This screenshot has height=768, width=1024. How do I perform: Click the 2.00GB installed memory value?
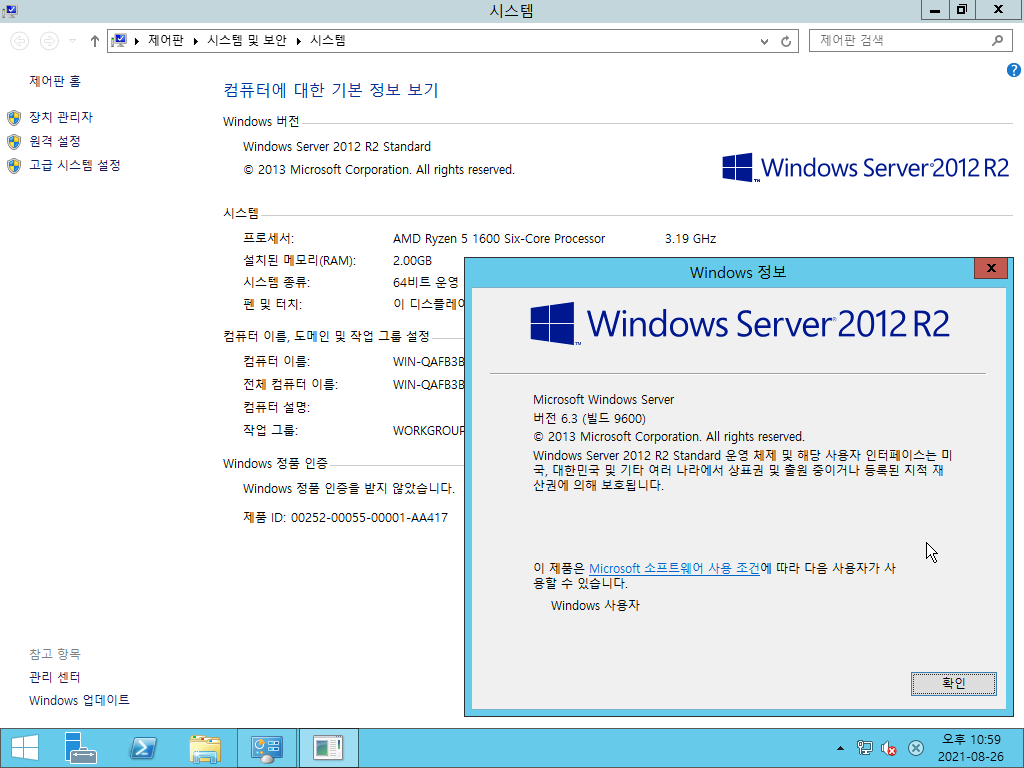click(412, 261)
